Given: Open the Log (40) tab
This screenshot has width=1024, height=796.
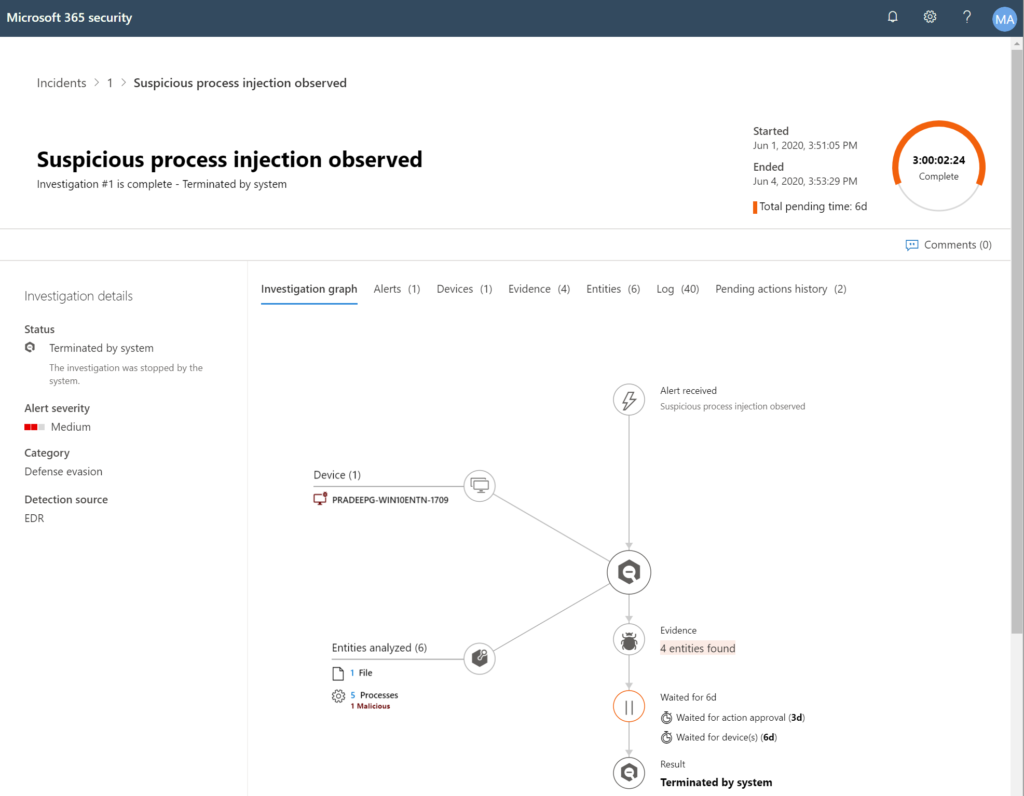Looking at the screenshot, I should click(678, 289).
